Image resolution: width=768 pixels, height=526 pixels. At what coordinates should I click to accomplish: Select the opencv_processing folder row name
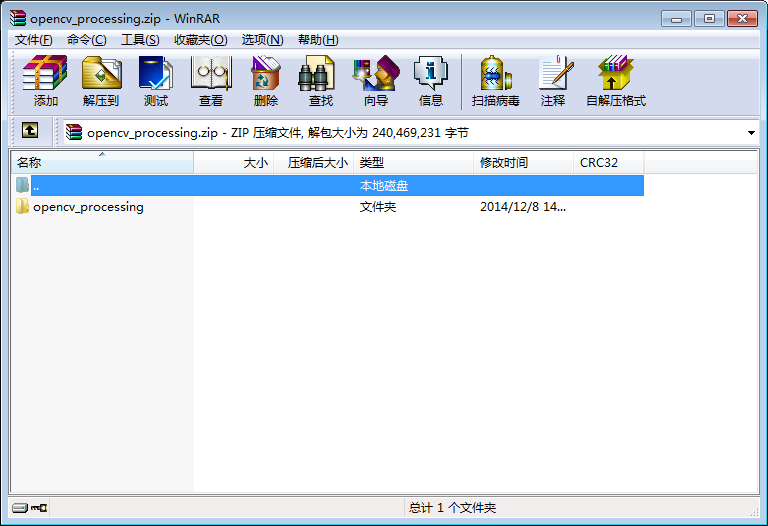(88, 207)
